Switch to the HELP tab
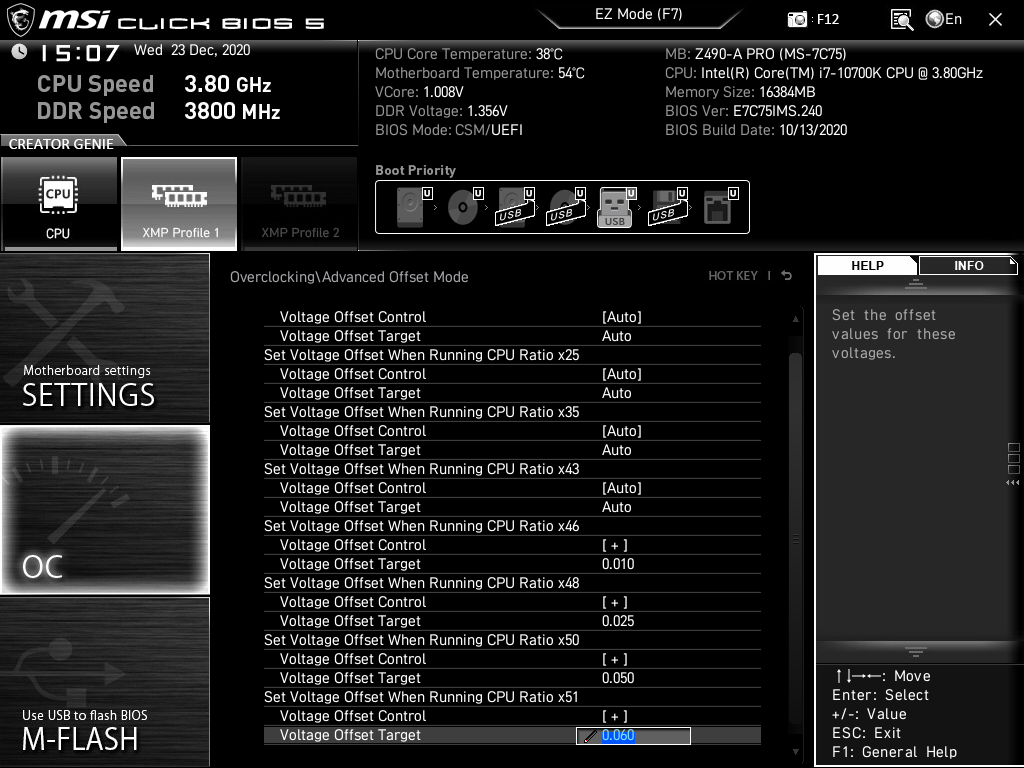This screenshot has height=768, width=1024. click(x=867, y=265)
